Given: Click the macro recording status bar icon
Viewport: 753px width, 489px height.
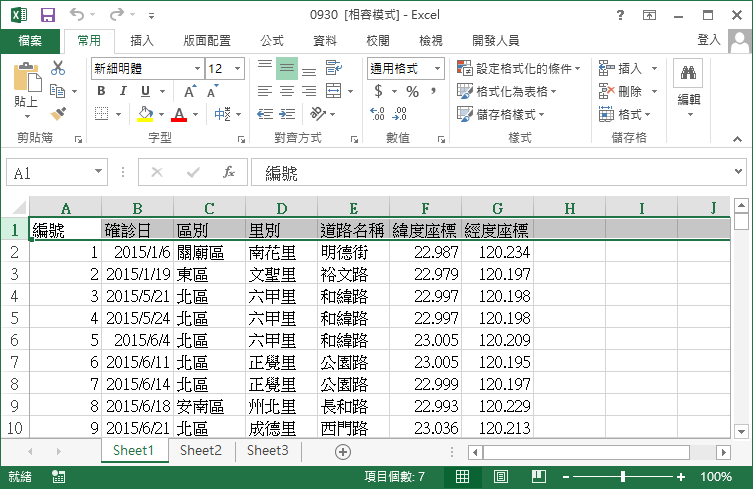Looking at the screenshot, I should (x=59, y=477).
